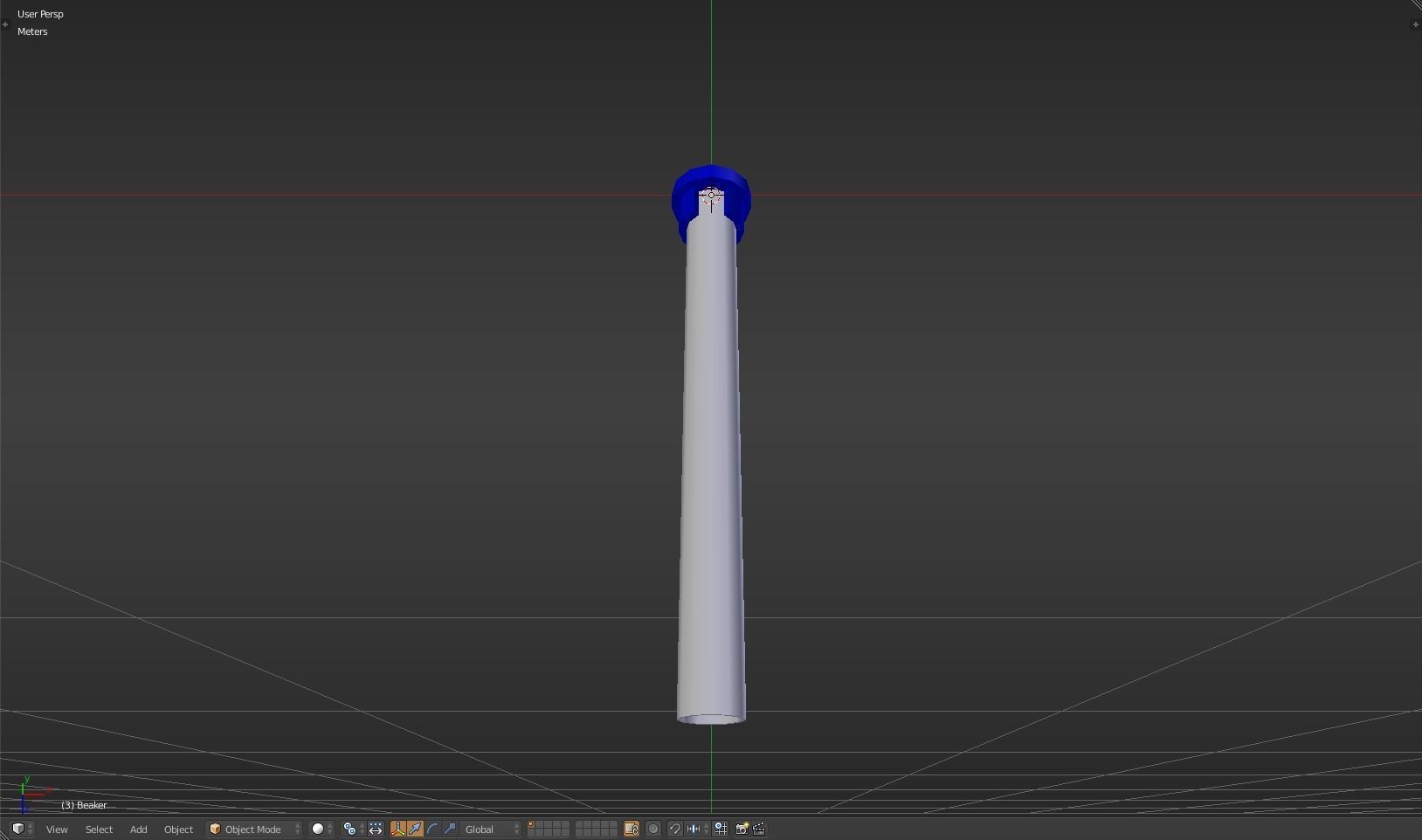Render OpenGL still image camera icon

coord(742,829)
